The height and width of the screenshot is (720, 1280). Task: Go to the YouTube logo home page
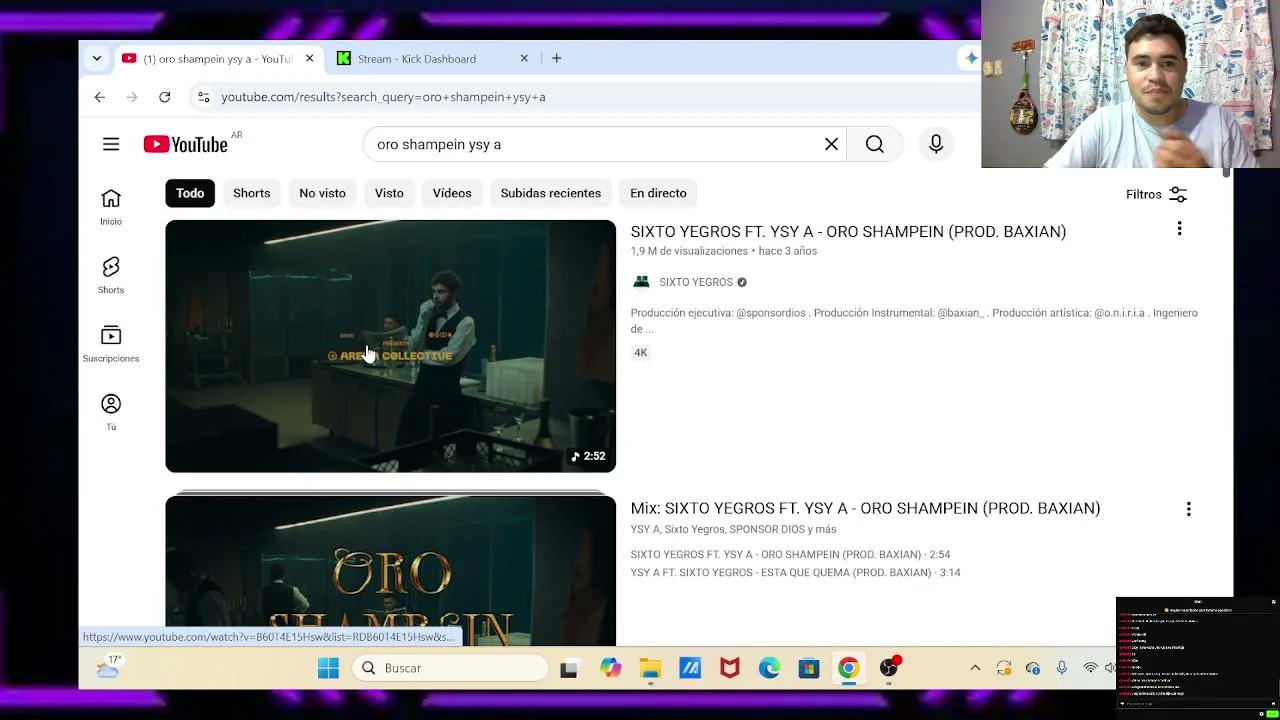point(185,145)
